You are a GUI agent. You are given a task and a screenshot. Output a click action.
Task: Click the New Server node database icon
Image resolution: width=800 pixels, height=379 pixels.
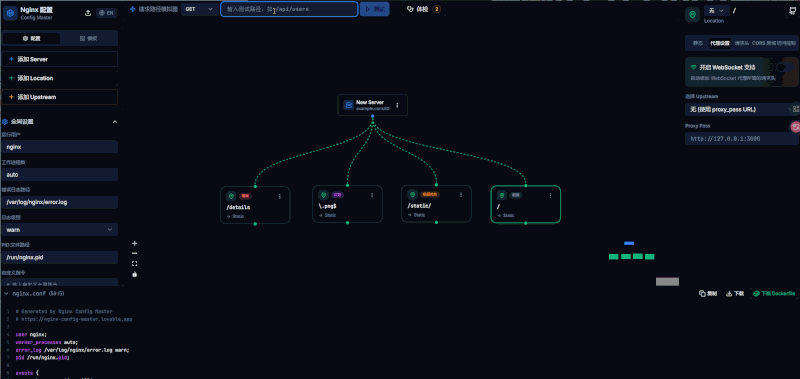coord(349,105)
